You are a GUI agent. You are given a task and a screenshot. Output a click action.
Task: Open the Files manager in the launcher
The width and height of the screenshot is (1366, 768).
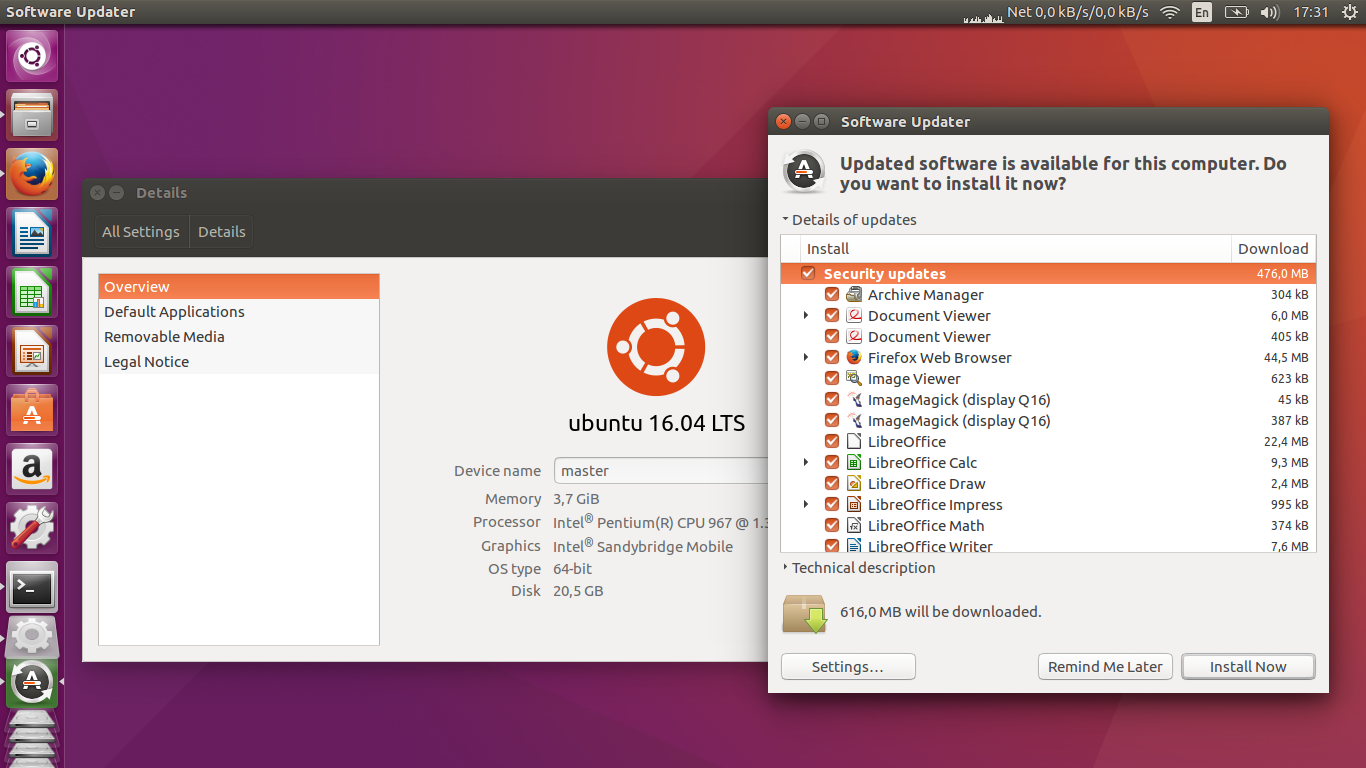(x=33, y=115)
